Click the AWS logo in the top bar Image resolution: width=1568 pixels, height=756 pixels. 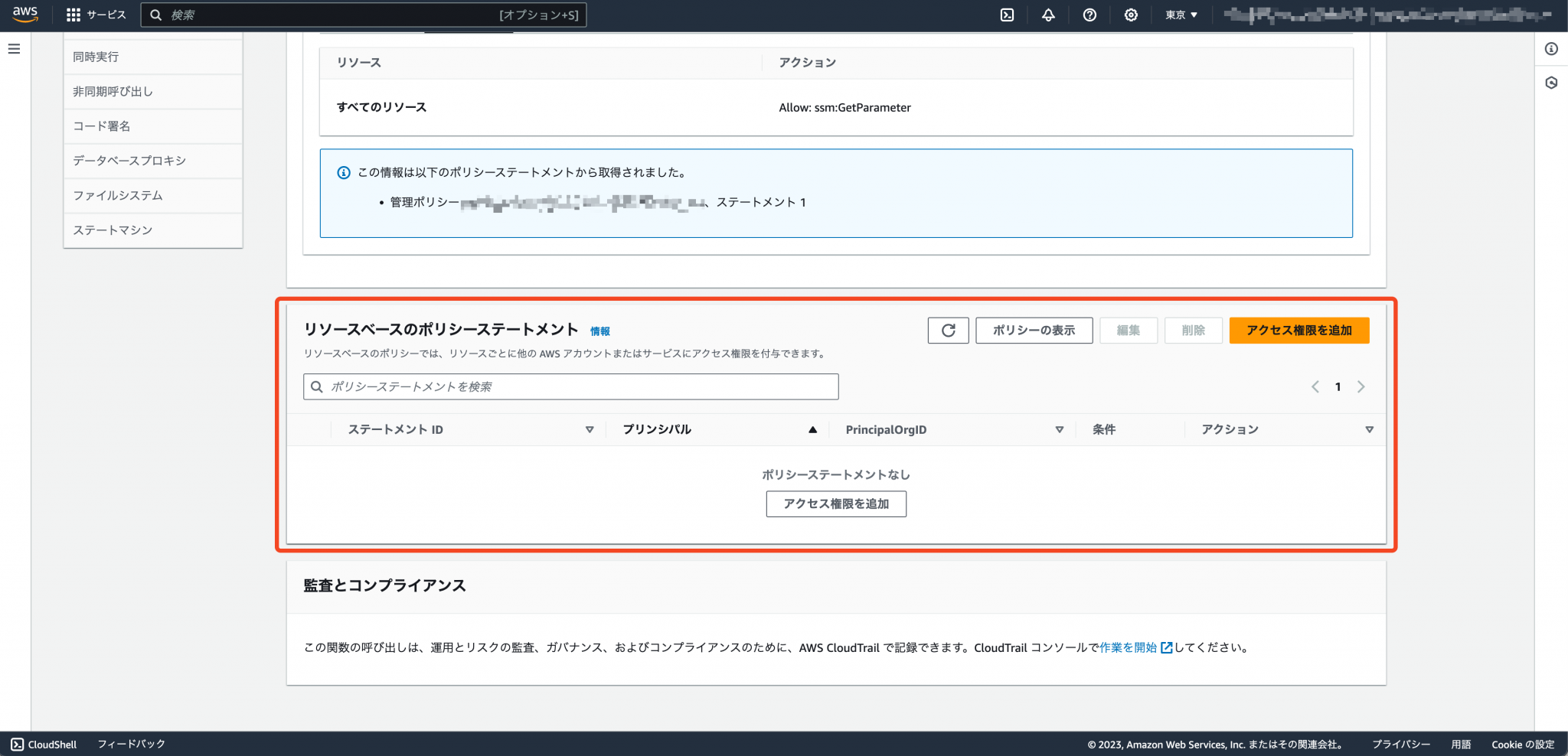[24, 15]
